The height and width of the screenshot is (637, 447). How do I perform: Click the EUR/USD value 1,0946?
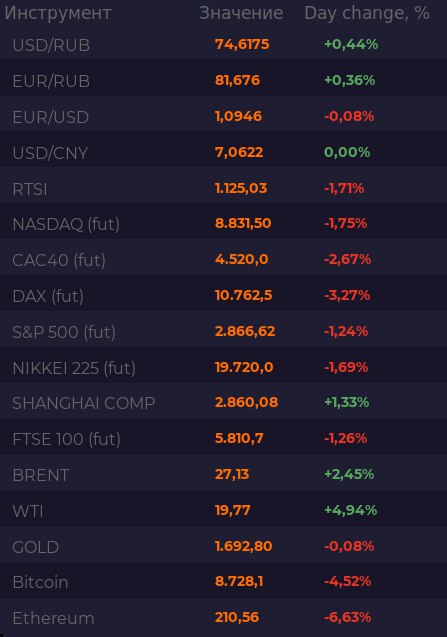(239, 116)
